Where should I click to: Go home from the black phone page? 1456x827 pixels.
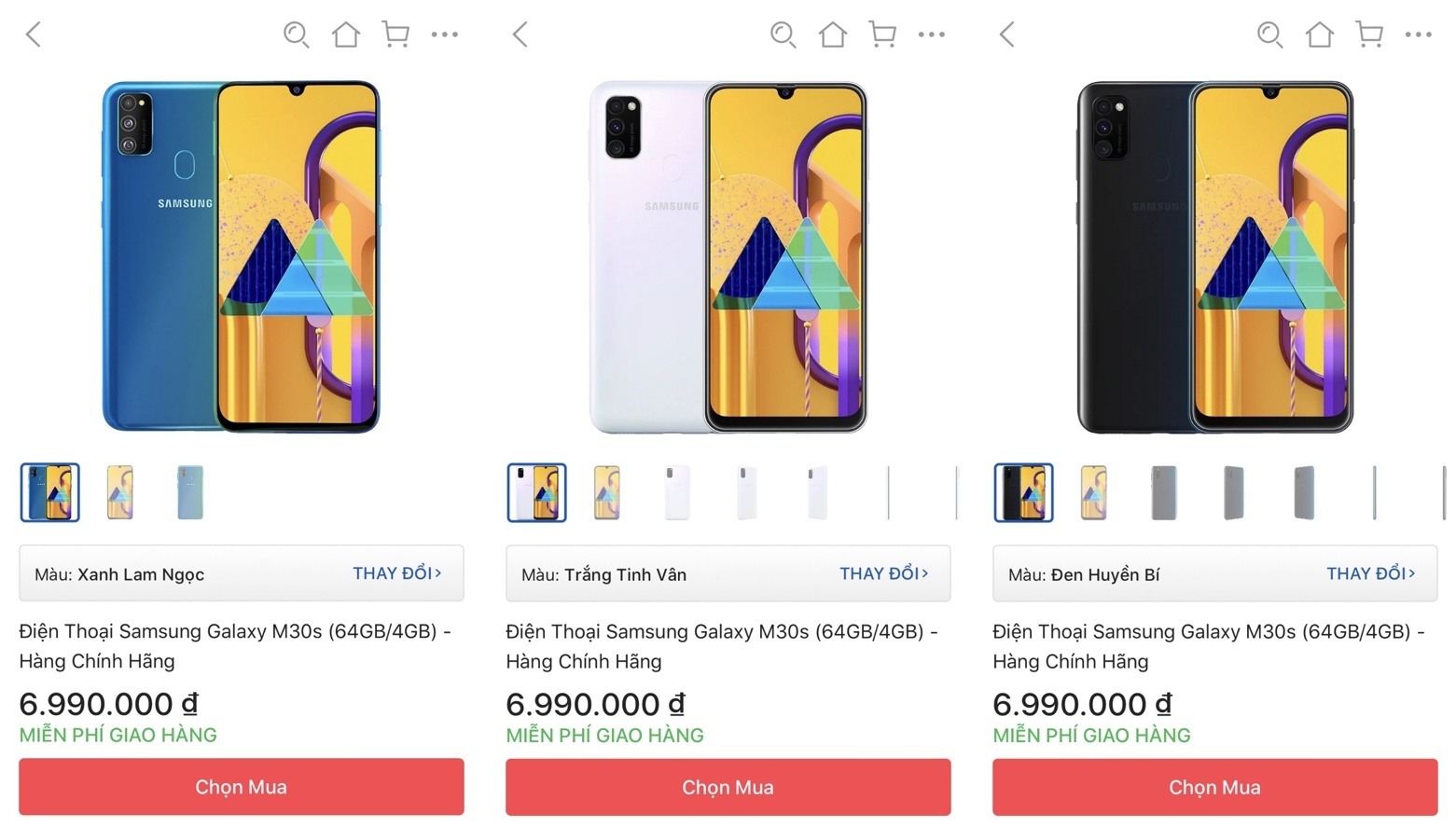(1319, 34)
